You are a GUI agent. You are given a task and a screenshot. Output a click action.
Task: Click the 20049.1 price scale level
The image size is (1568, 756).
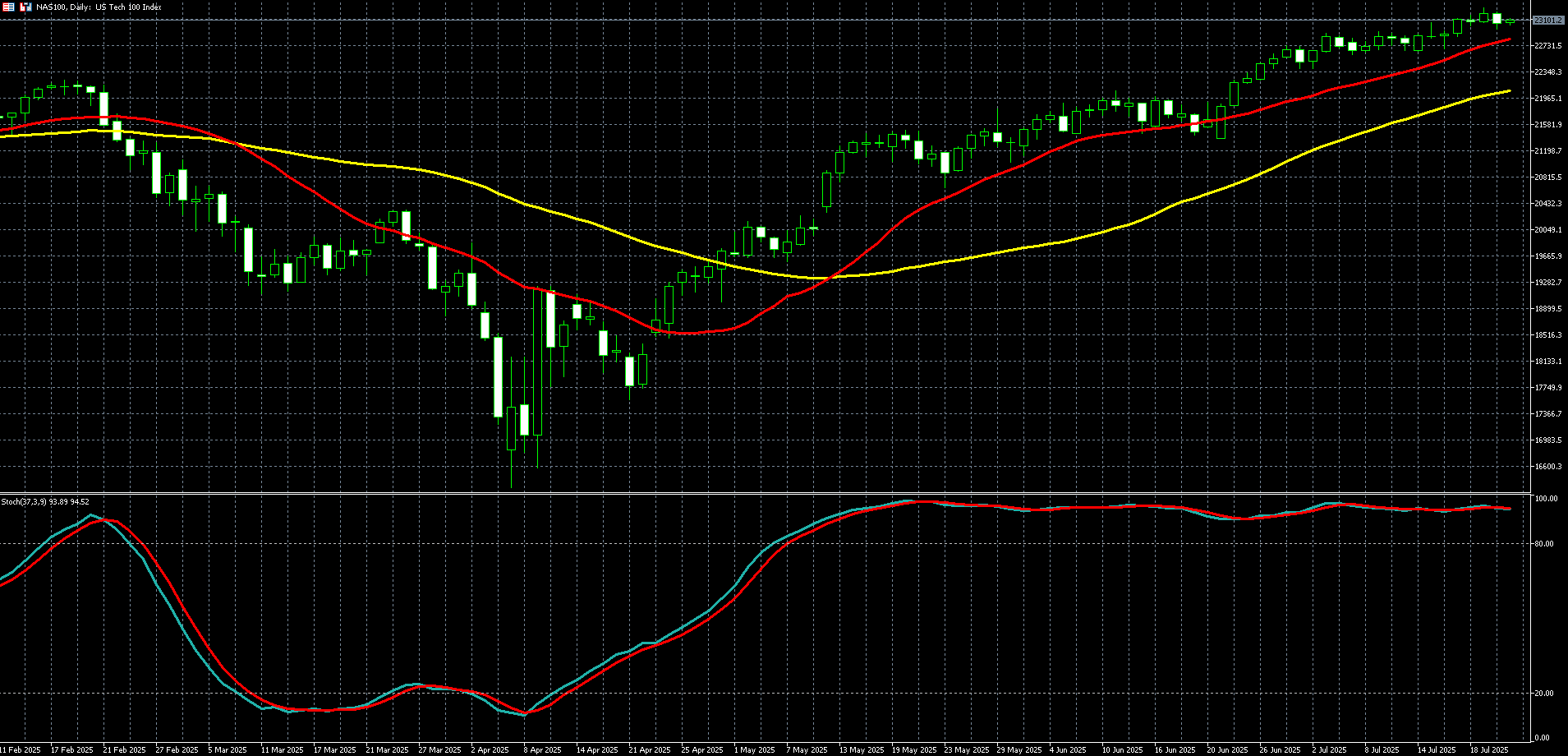coord(1547,230)
